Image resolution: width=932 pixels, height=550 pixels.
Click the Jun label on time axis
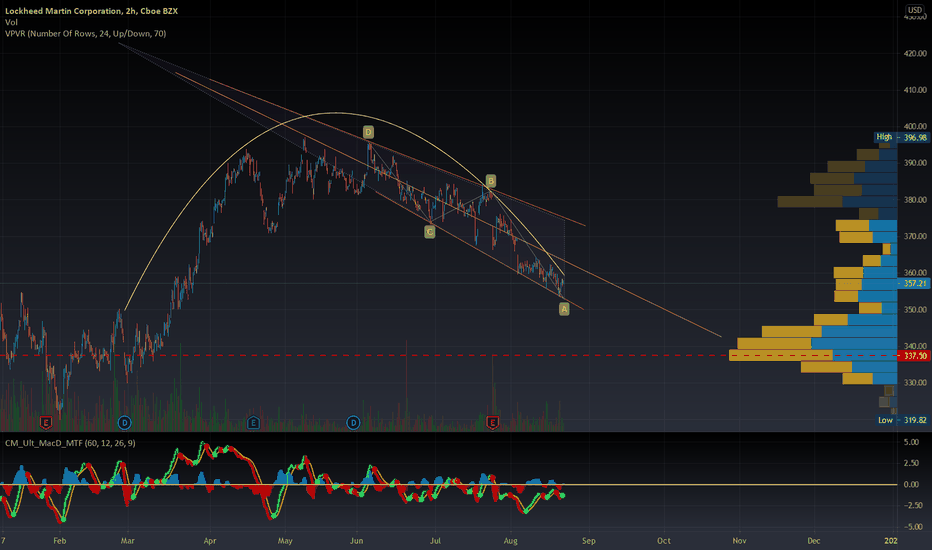point(356,540)
